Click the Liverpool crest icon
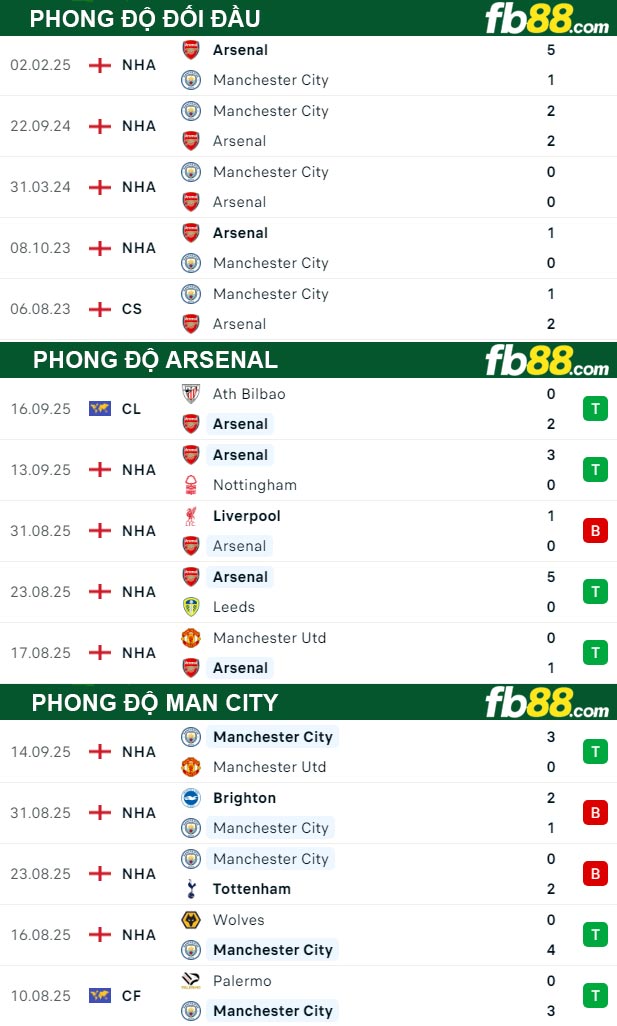617x1026 pixels. tap(188, 515)
